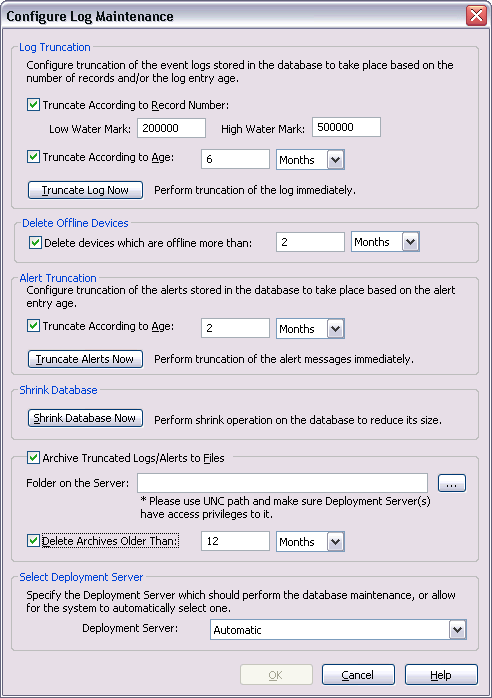Disable alert Truncate According to Age checkbox
This screenshot has width=492, height=698.
(33, 326)
